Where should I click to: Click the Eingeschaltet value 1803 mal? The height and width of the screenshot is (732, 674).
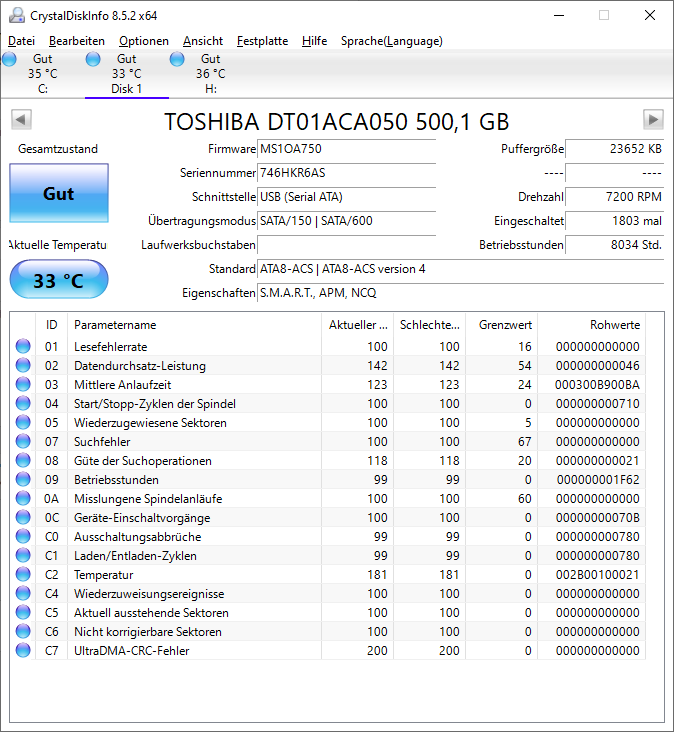click(614, 221)
